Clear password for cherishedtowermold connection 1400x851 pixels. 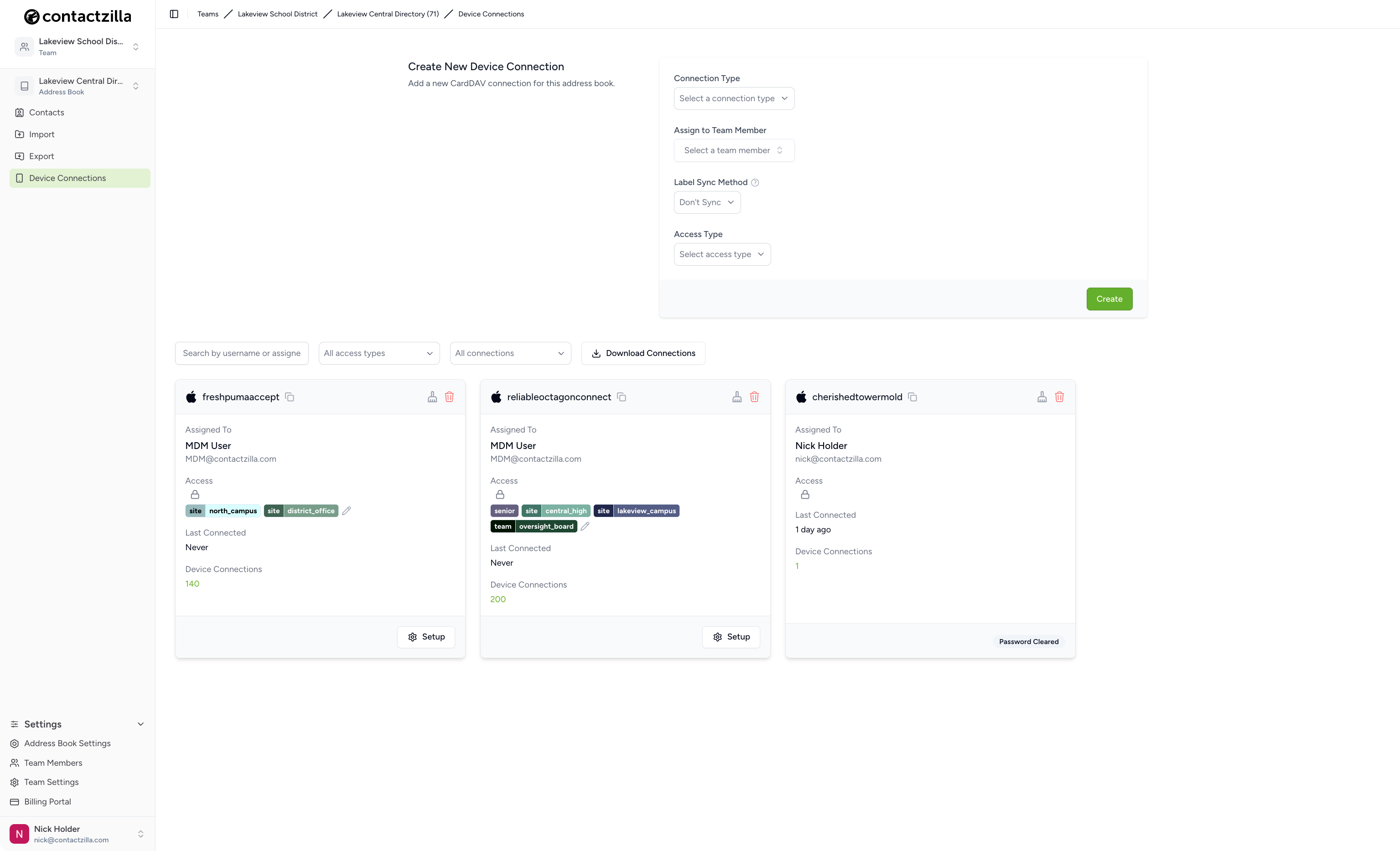tap(1042, 397)
